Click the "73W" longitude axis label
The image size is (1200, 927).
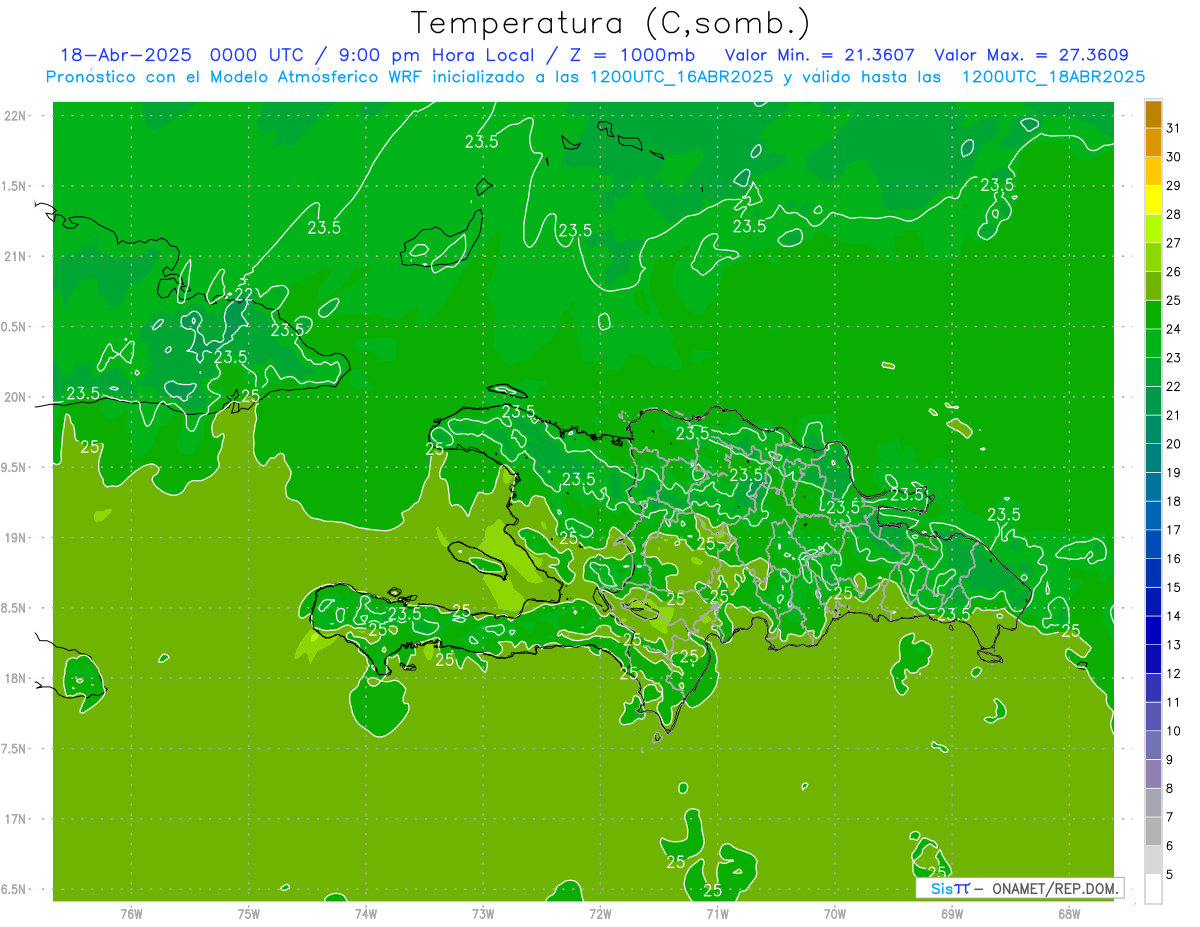coord(483,913)
